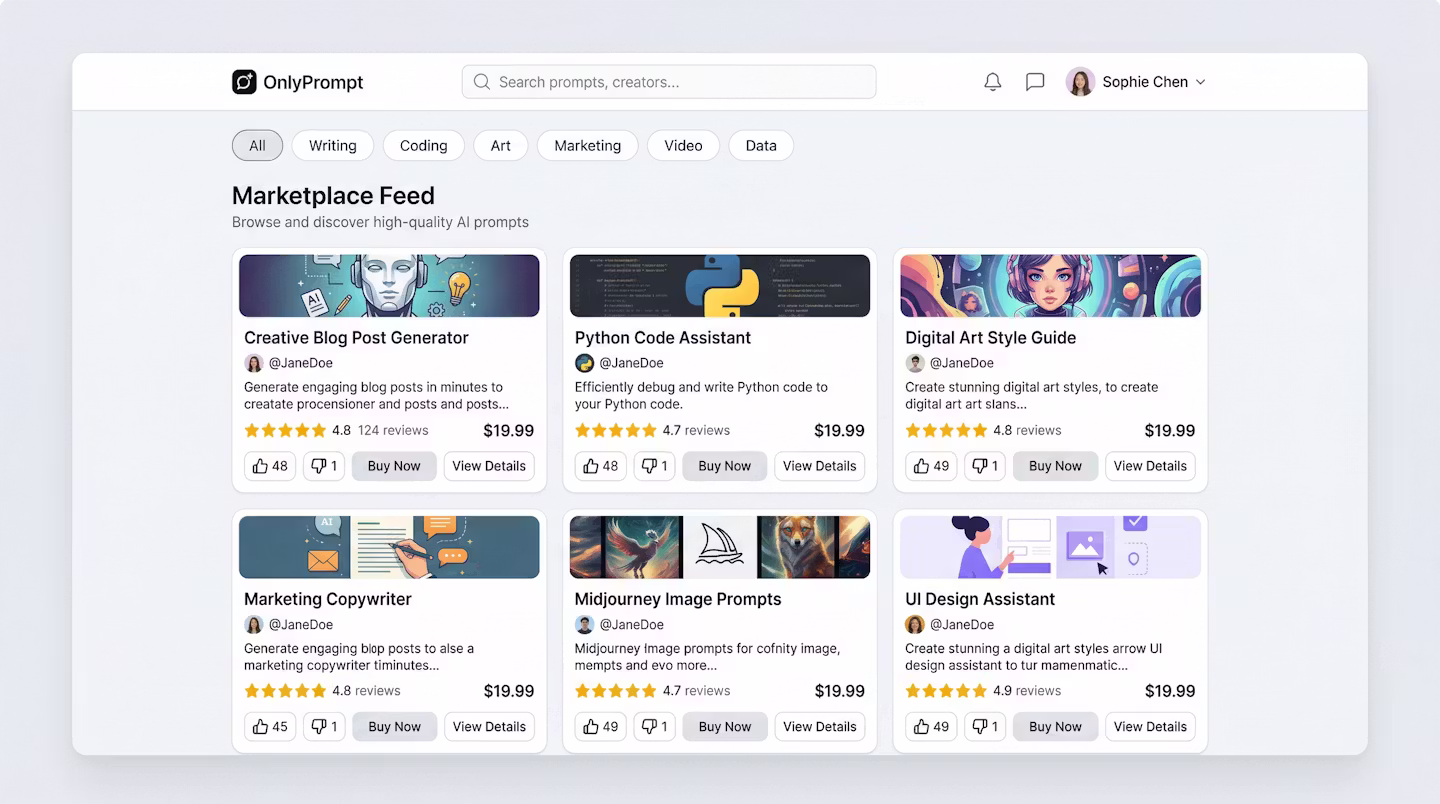
Task: Click the OnlyPrompt logo icon
Action: point(244,82)
